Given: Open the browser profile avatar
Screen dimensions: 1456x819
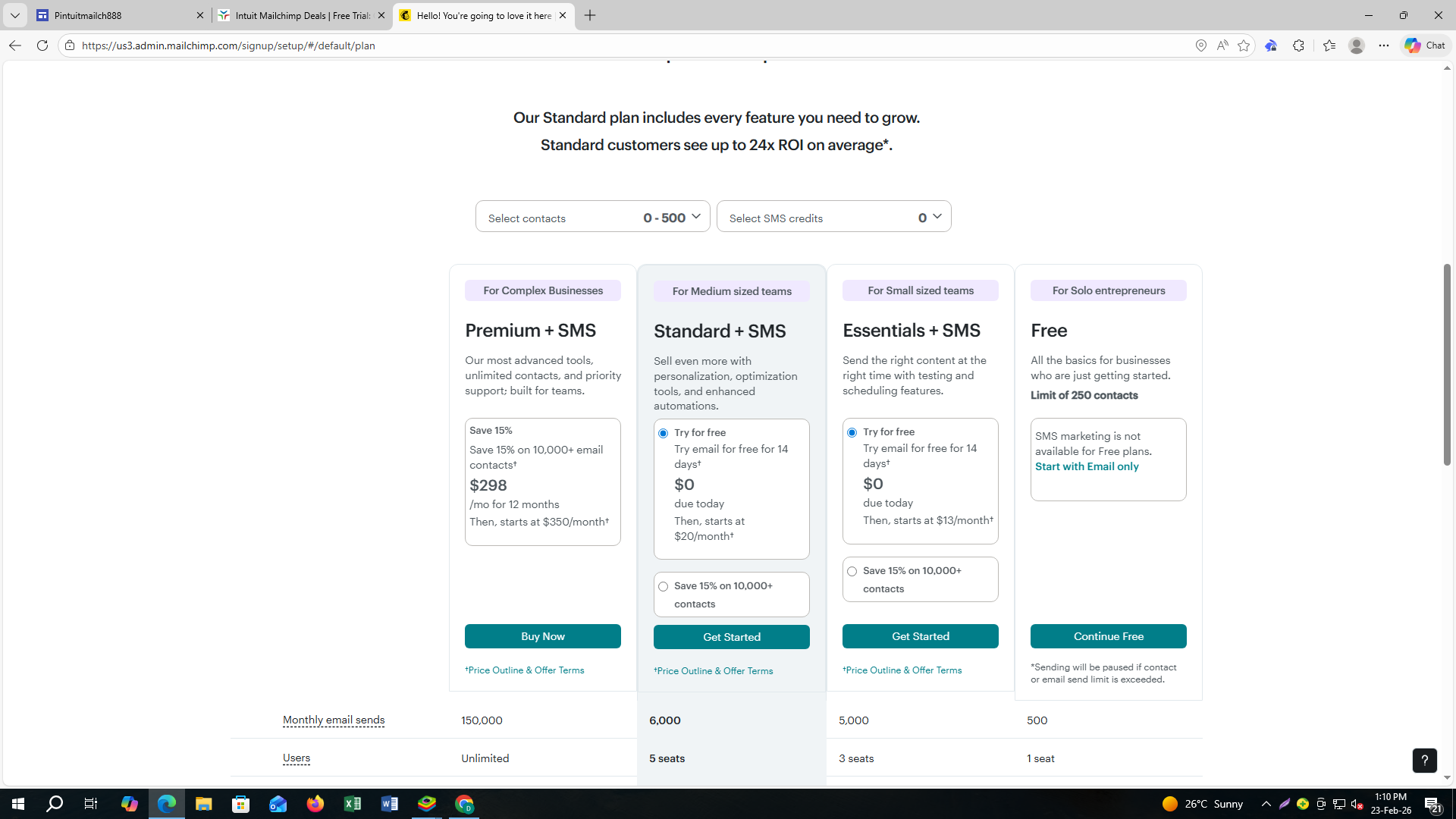Looking at the screenshot, I should point(1357,45).
